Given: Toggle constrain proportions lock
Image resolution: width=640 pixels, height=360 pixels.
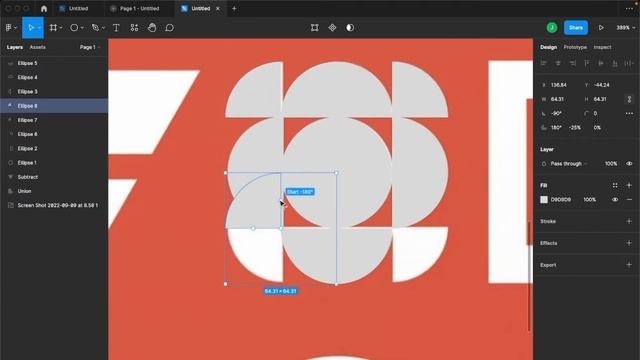Looking at the screenshot, I should pyautogui.click(x=629, y=99).
